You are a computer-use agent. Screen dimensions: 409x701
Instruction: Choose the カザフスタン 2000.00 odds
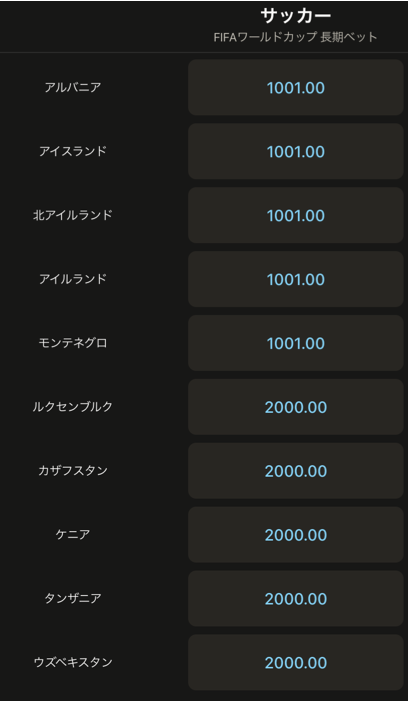[x=295, y=471]
